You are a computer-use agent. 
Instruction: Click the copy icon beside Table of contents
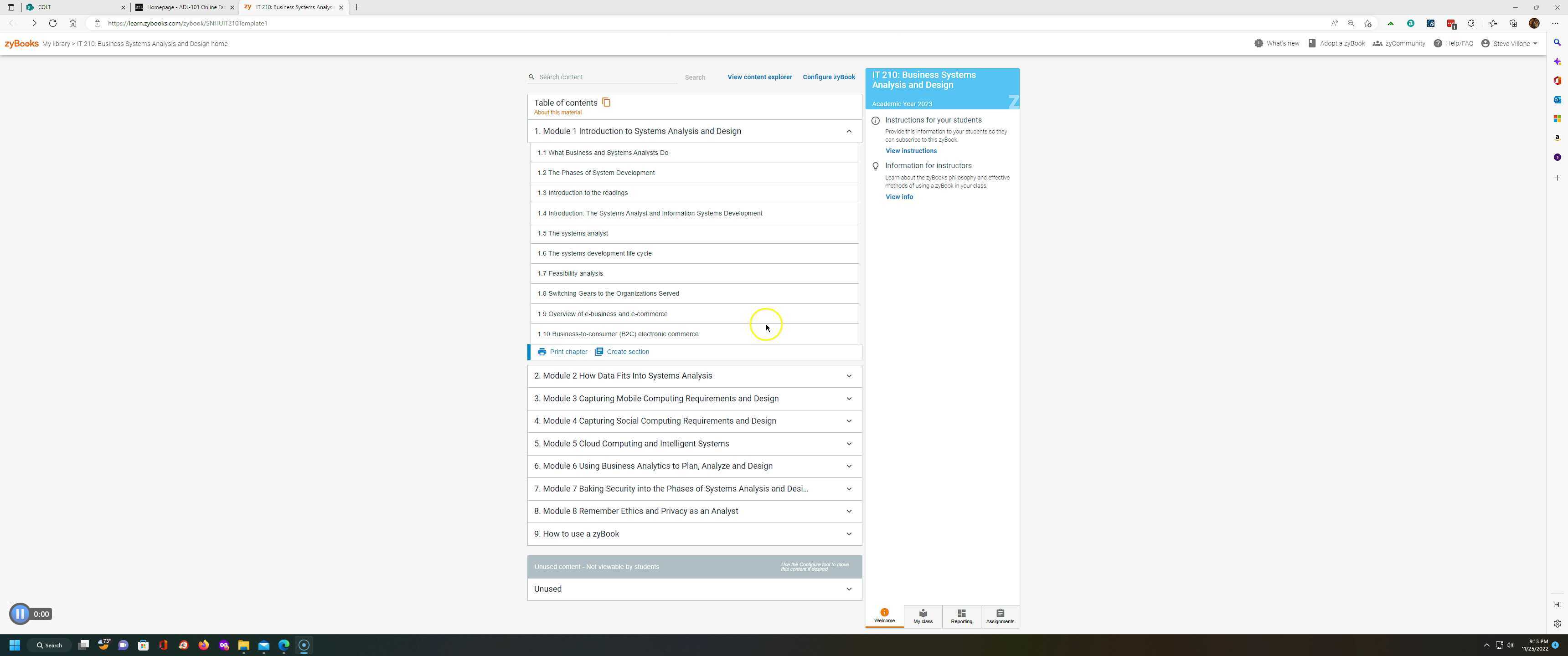point(606,102)
